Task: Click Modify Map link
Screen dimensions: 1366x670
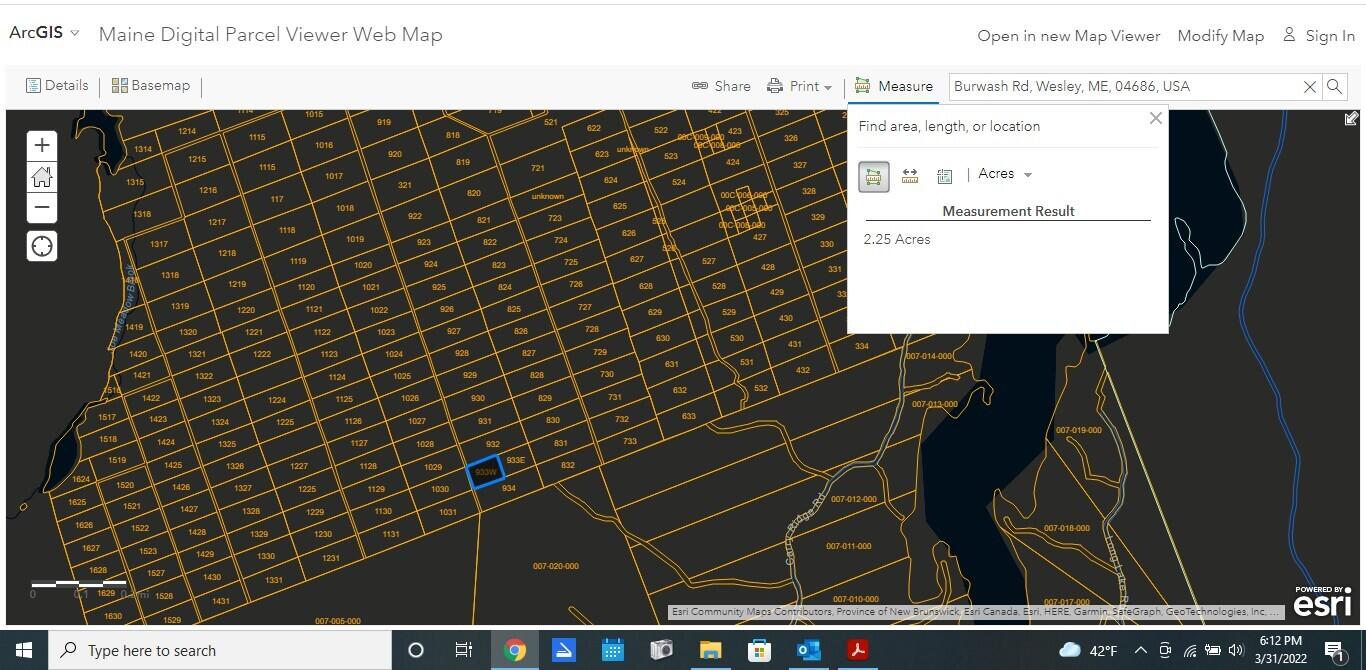Action: [1221, 36]
